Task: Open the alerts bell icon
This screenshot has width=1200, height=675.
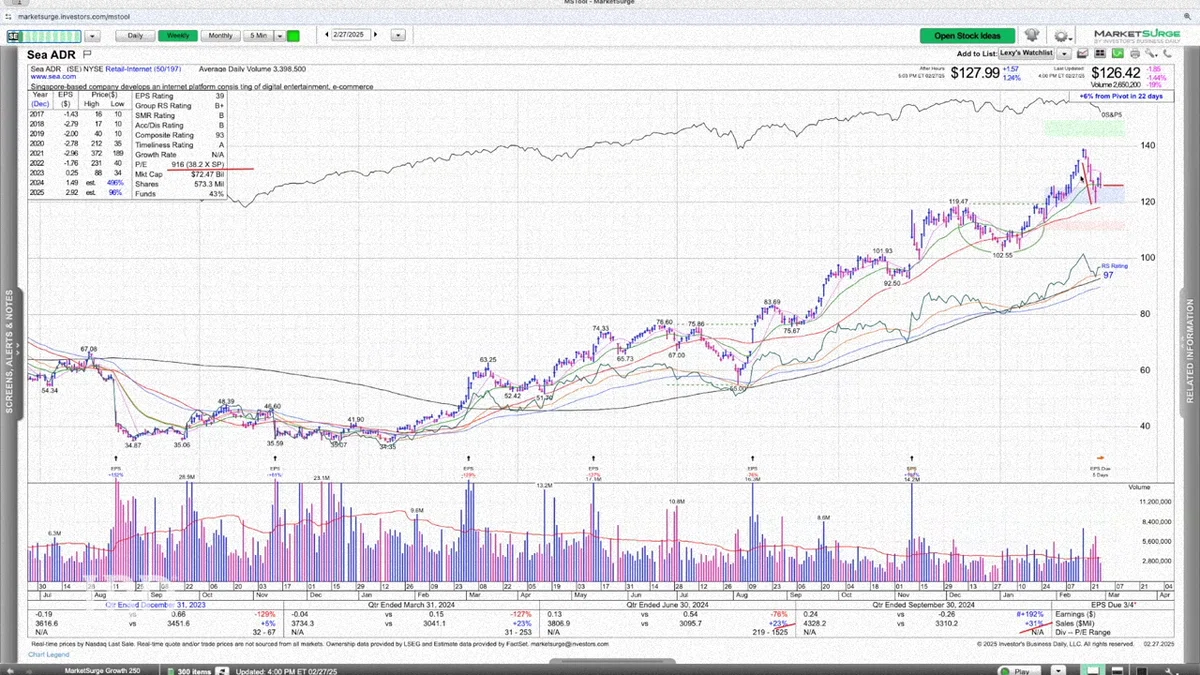Action: coord(1032,36)
